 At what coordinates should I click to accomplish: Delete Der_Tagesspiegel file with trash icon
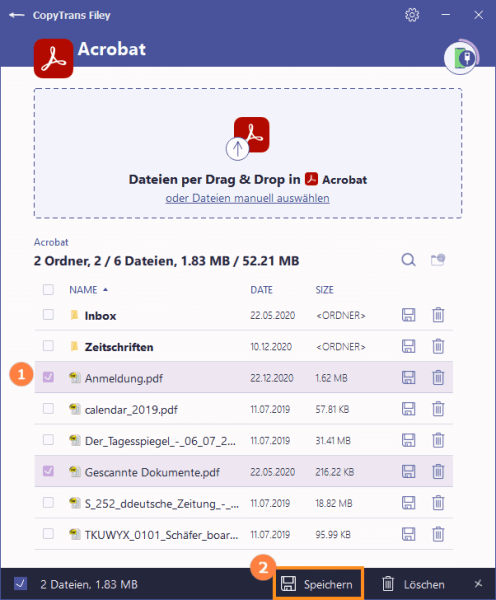[438, 440]
